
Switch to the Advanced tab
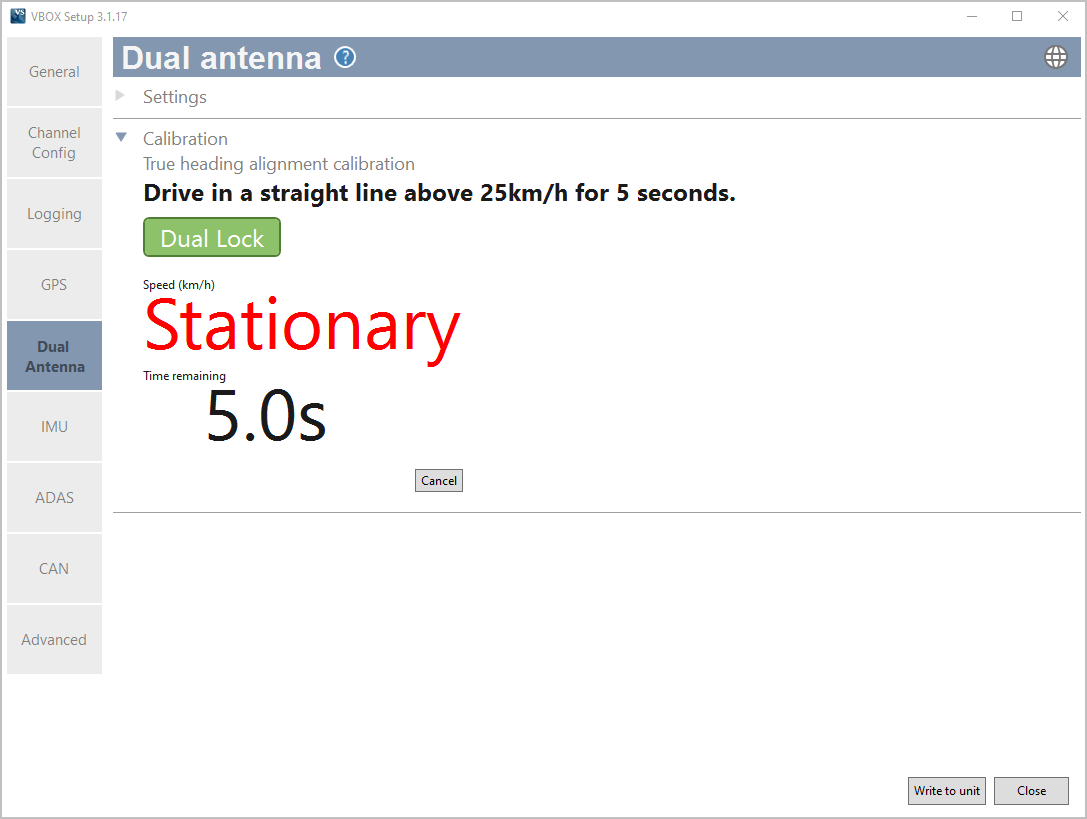pos(54,639)
